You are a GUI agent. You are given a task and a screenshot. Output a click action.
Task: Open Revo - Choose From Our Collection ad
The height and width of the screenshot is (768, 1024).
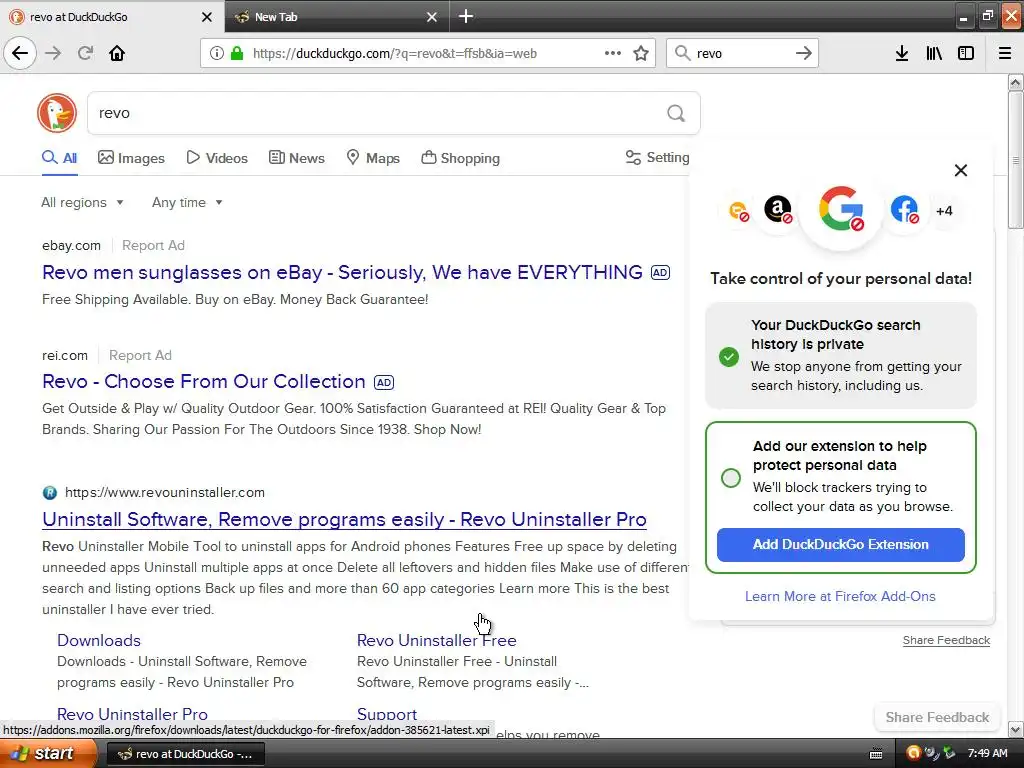tap(204, 381)
